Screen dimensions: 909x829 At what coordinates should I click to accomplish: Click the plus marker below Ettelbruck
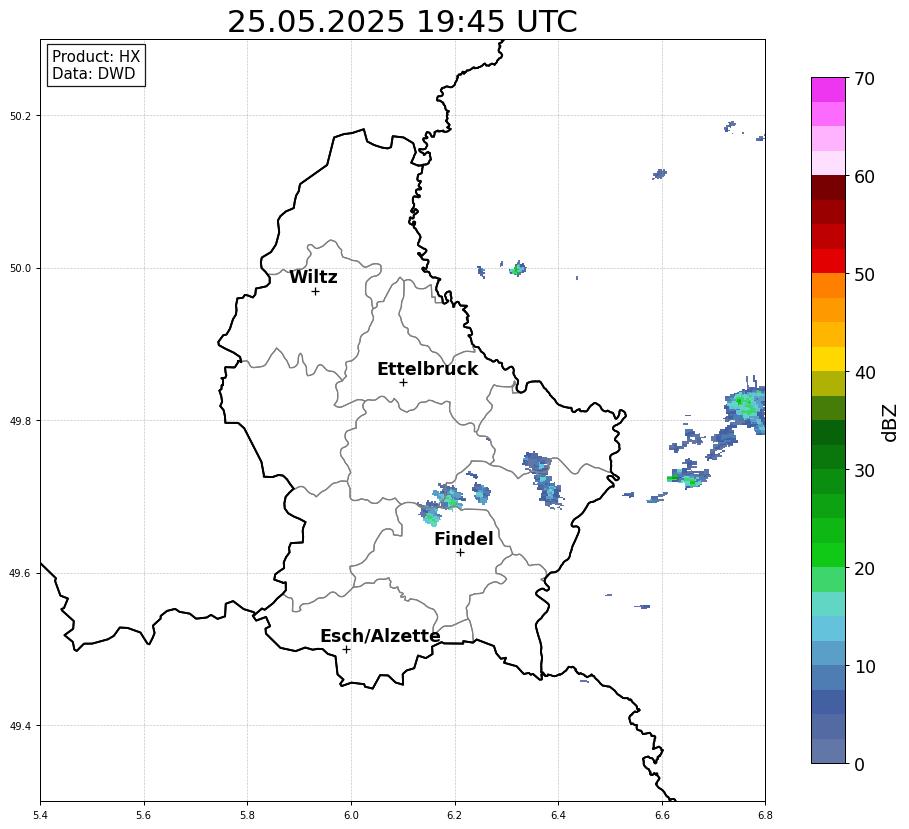pos(403,382)
